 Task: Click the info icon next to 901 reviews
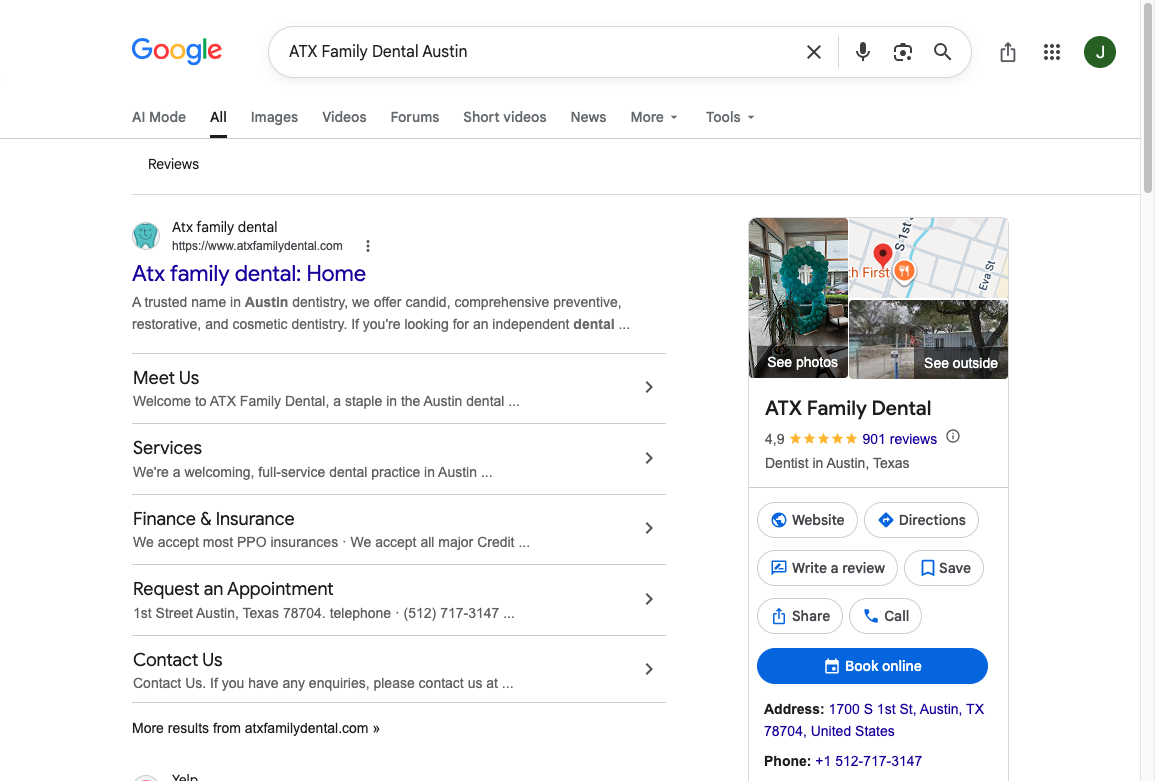click(952, 436)
